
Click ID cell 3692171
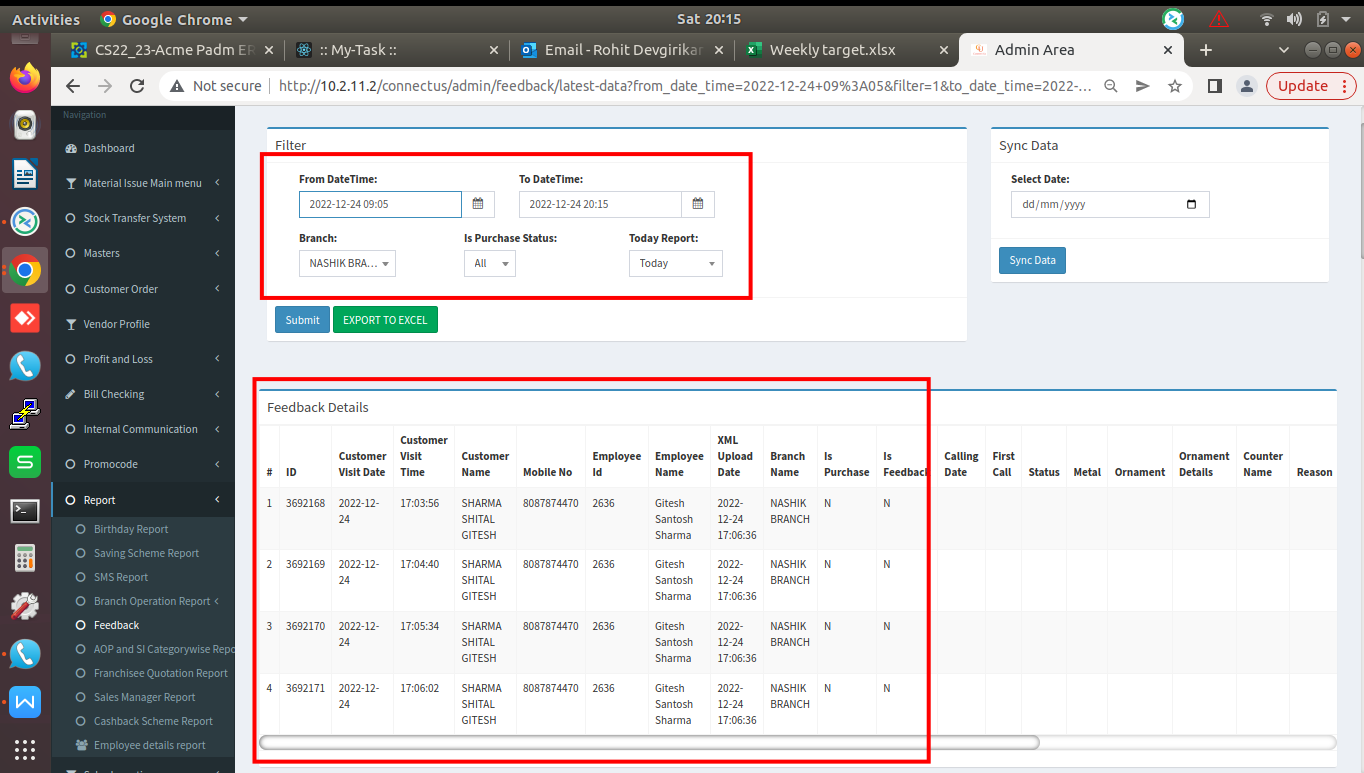click(305, 688)
